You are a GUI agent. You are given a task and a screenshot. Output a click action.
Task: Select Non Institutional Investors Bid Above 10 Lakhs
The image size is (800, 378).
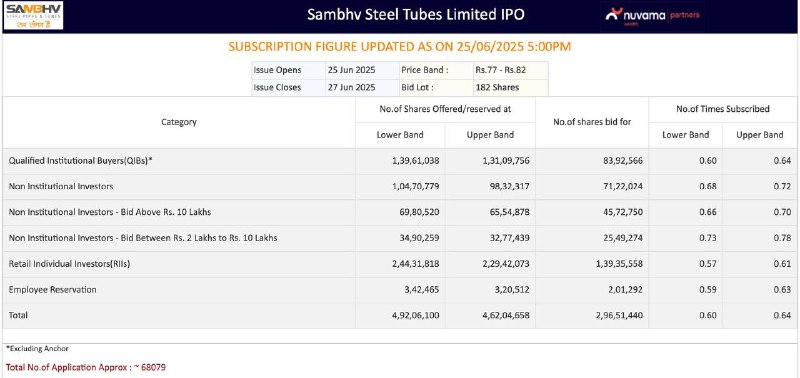(110, 212)
